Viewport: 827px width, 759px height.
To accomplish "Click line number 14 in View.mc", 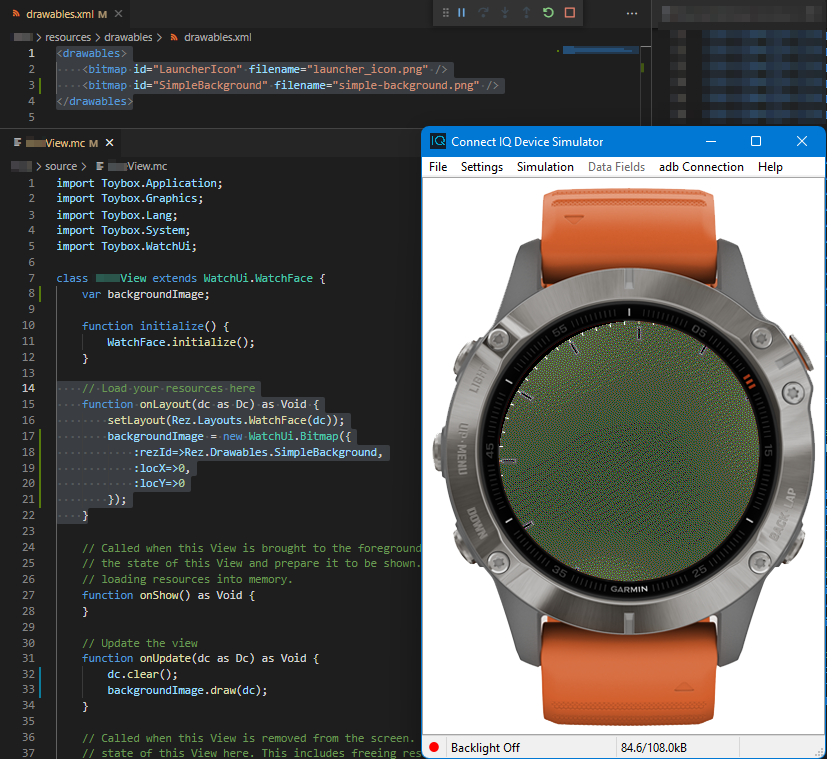I will point(28,388).
